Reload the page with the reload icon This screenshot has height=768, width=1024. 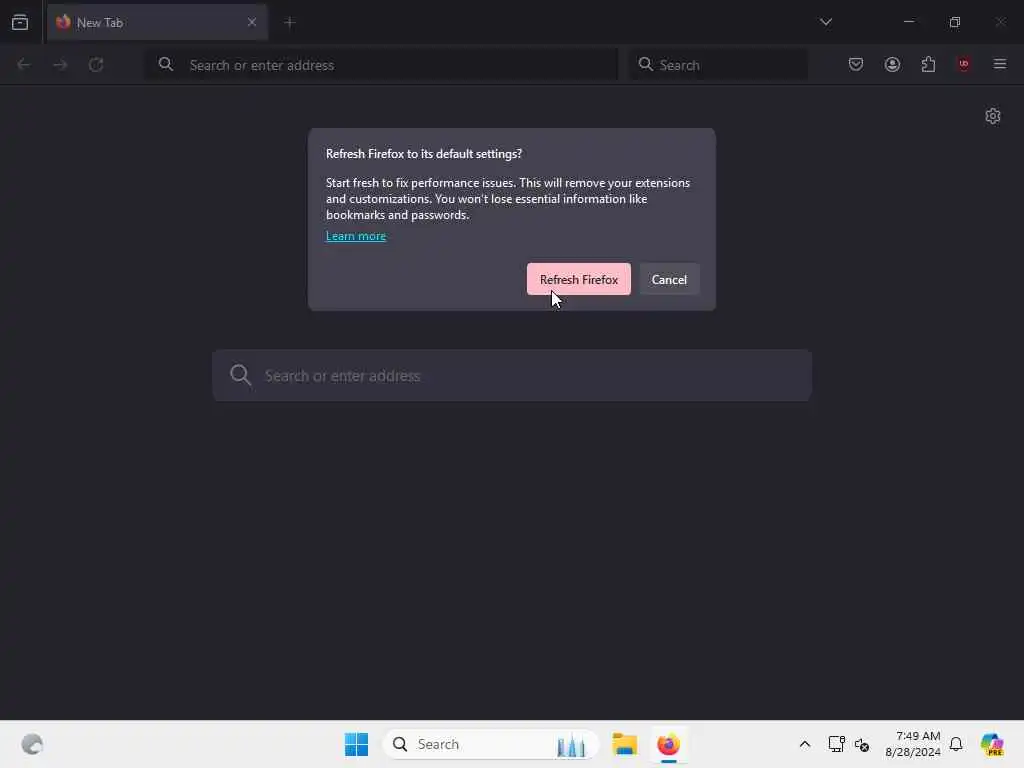click(96, 65)
